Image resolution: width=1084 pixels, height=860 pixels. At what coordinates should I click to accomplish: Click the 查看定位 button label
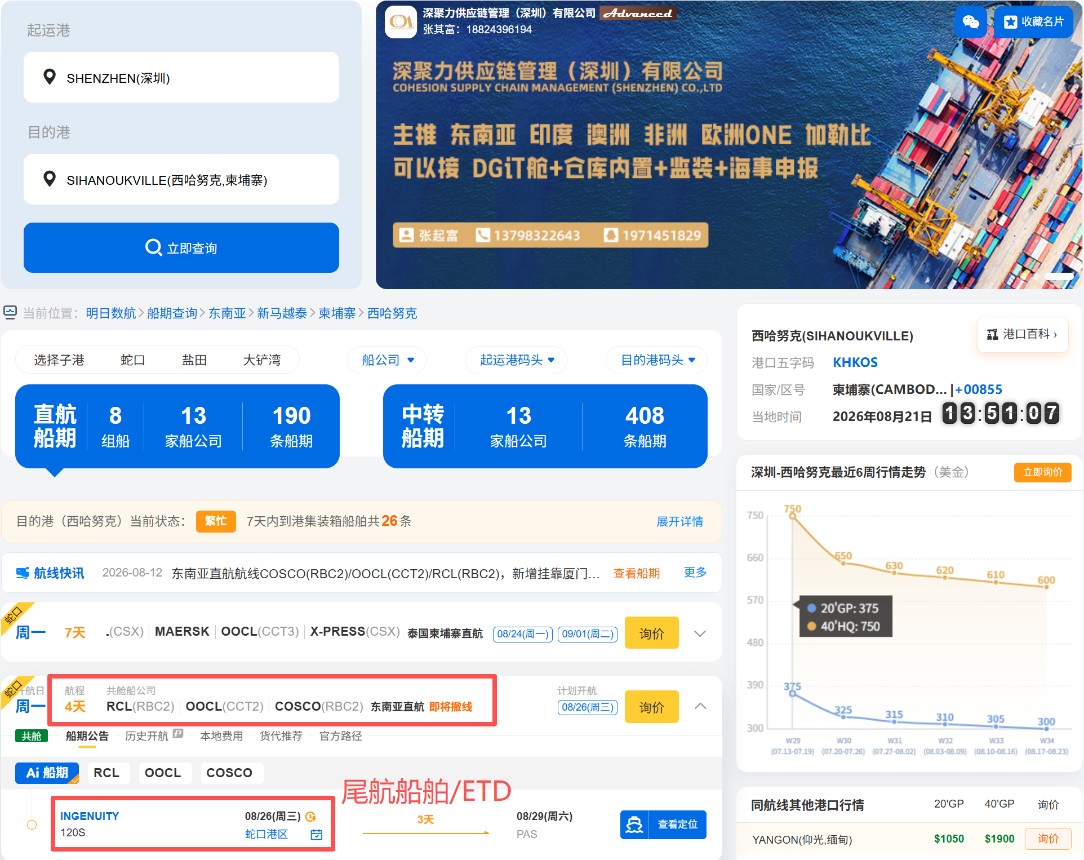pos(678,825)
